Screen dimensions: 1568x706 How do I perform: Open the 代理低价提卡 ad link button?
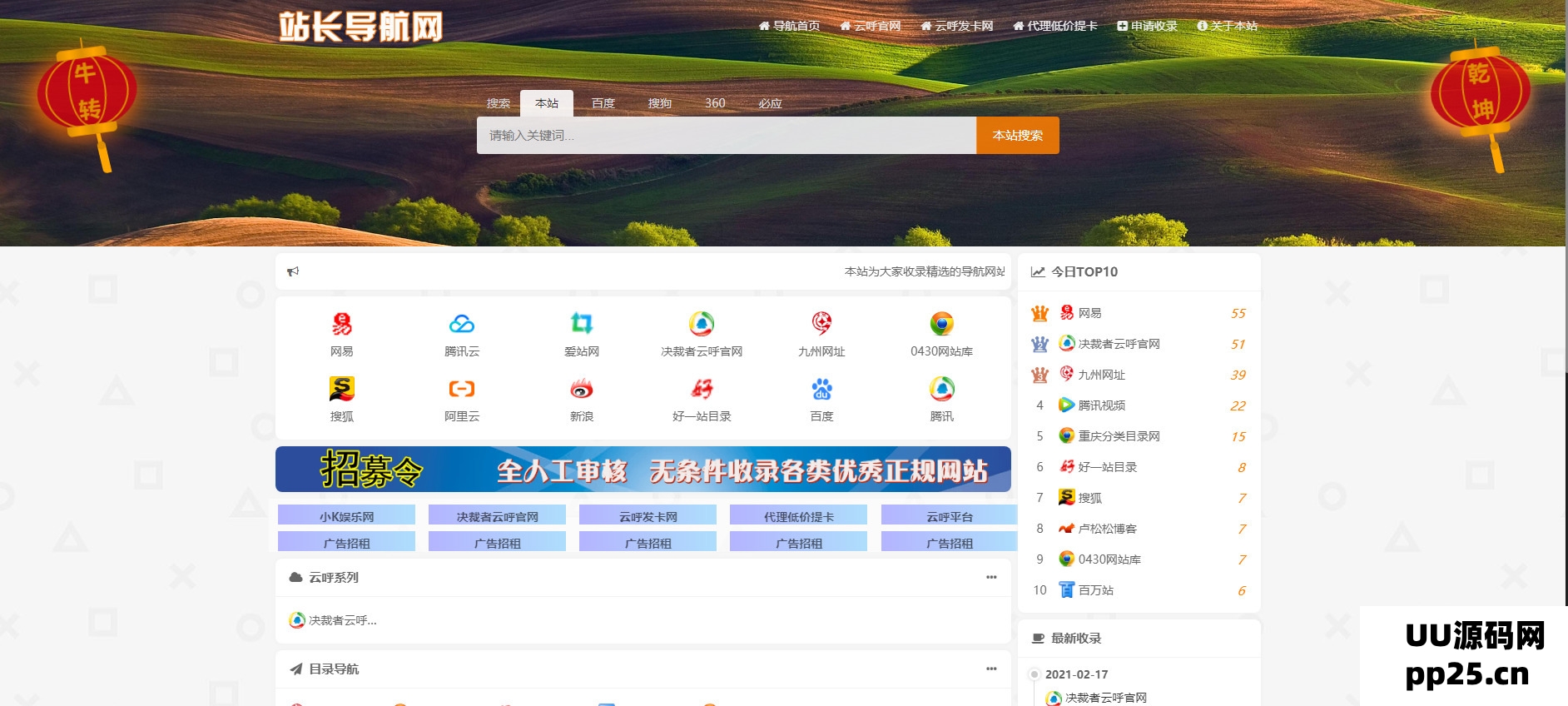[798, 516]
